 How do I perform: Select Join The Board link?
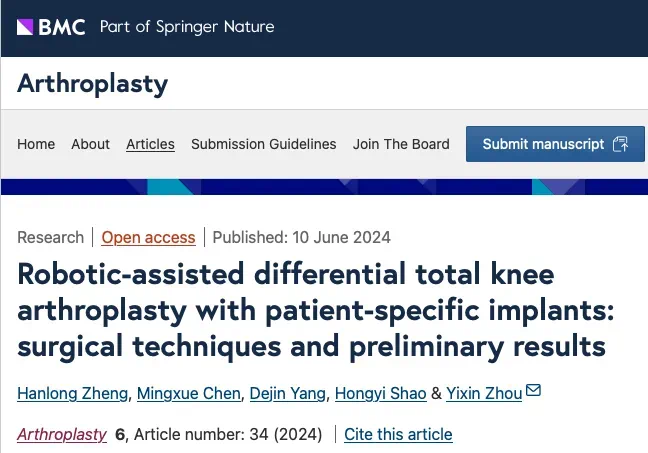401,144
